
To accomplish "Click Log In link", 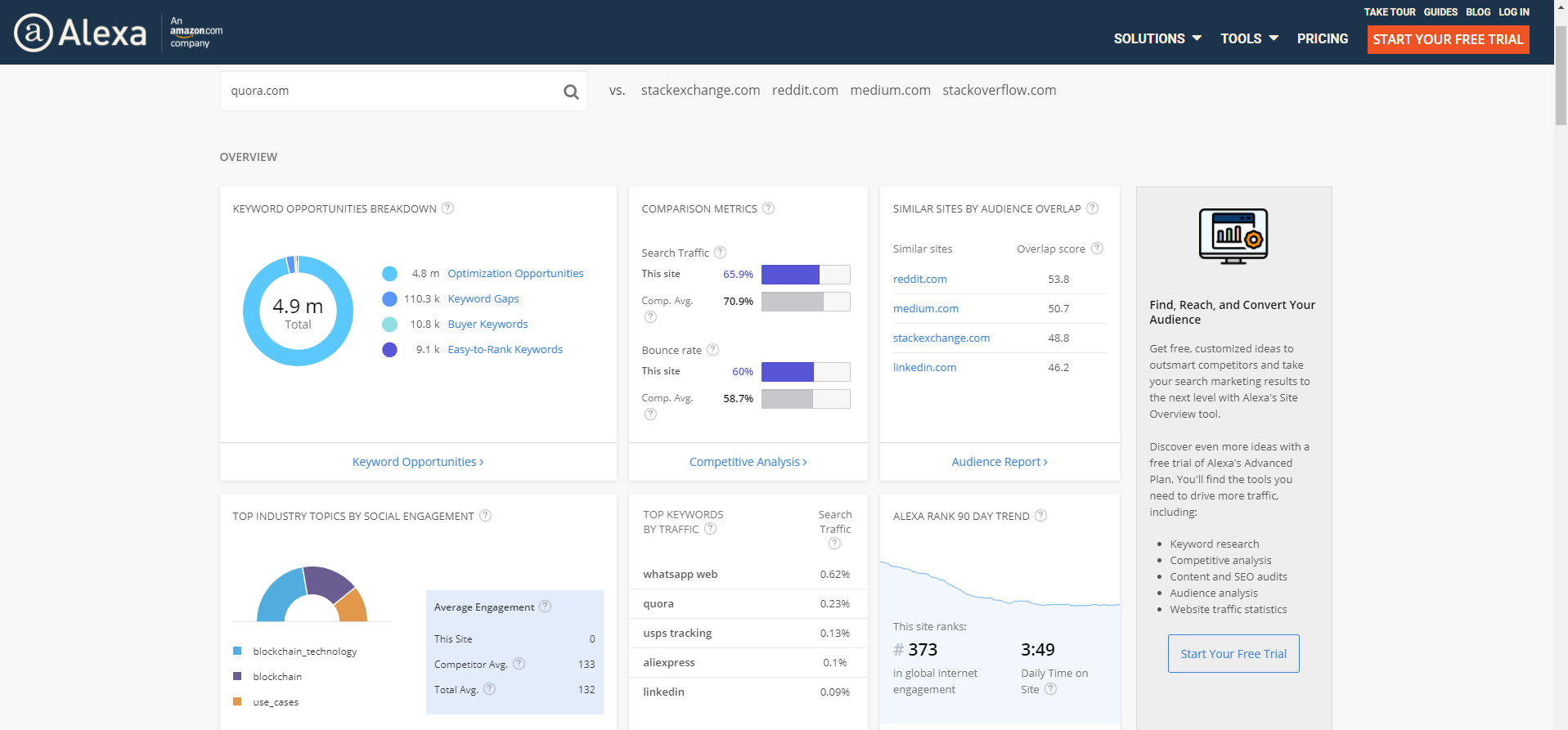I will pos(1514,12).
